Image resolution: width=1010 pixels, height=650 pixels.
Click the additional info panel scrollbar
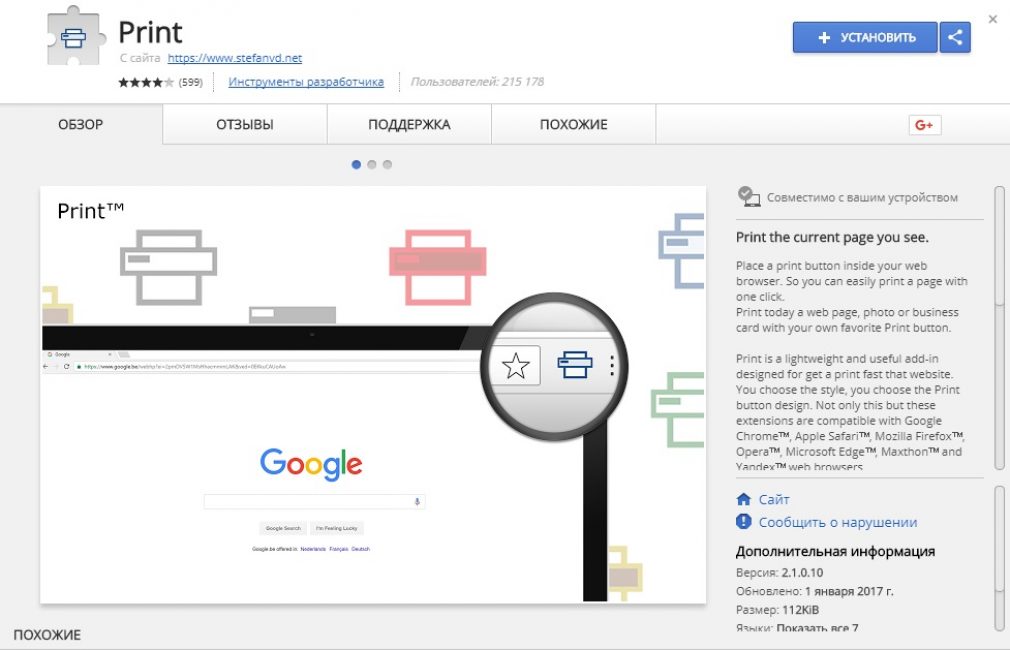click(999, 557)
